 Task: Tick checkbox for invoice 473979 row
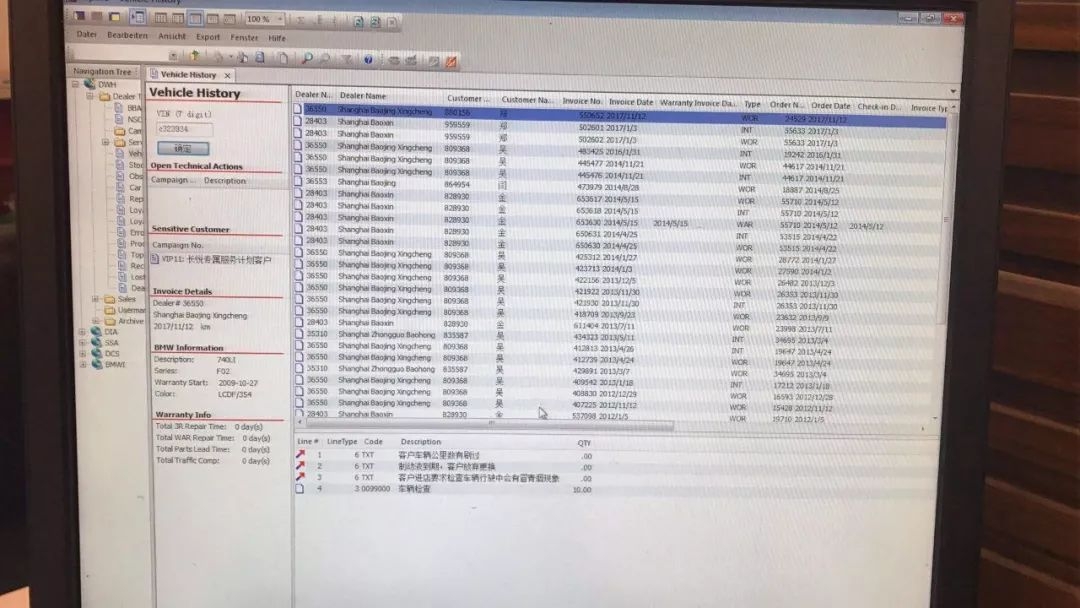point(298,182)
